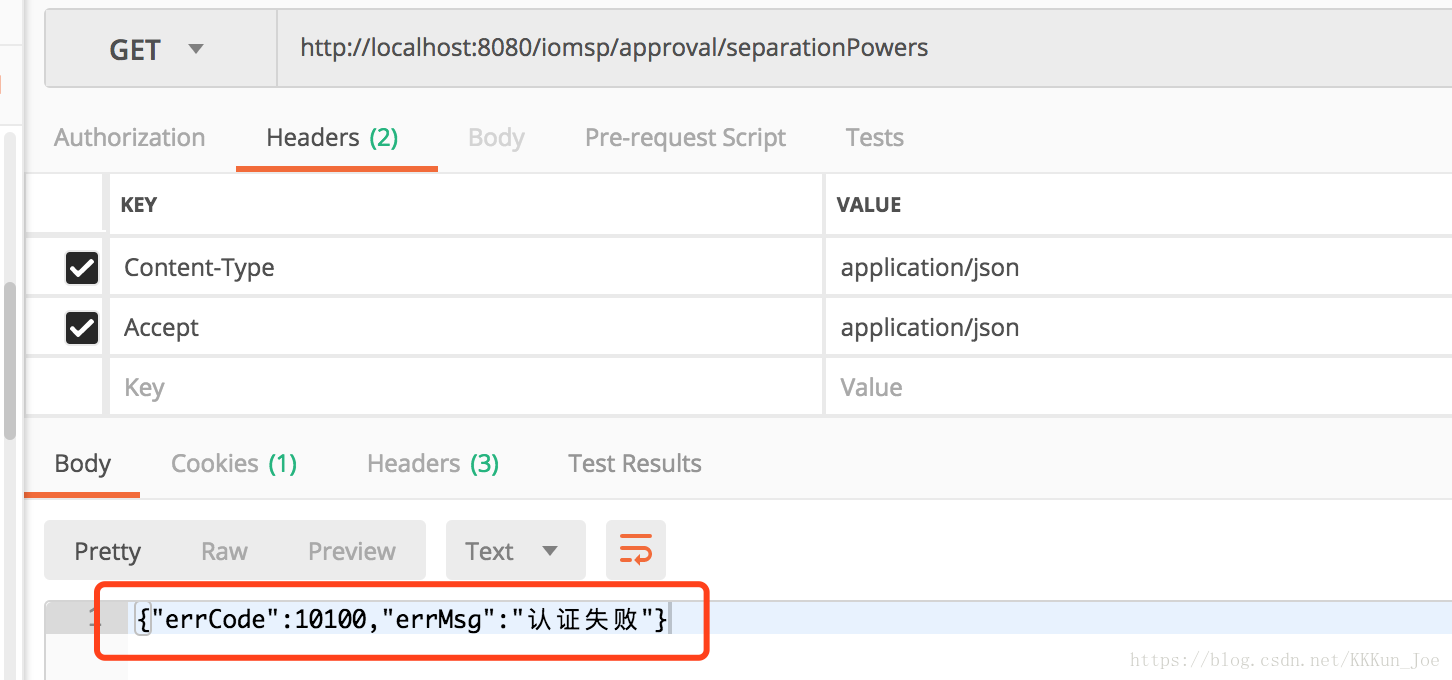Click the left sidebar vertical scrollbar
Viewport: 1452px width, 680px height.
tap(10, 360)
